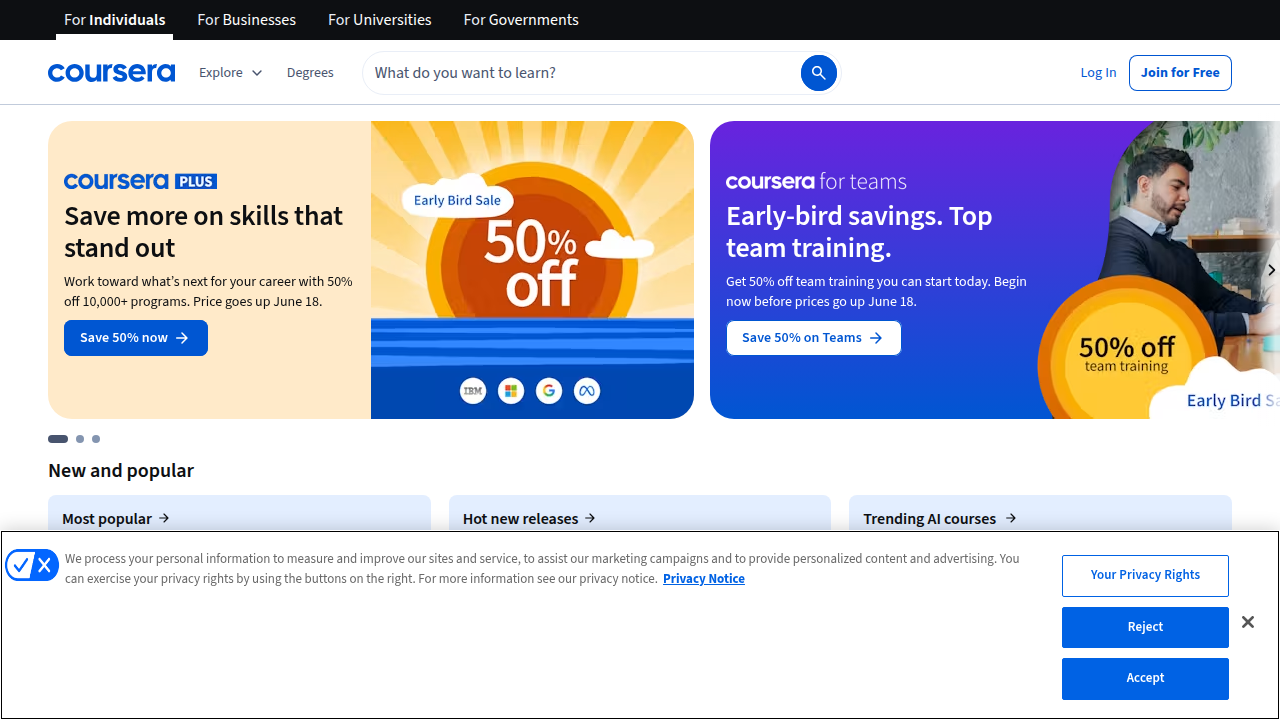Viewport: 1280px width, 720px height.
Task: Switch to the For Governments tab
Action: tap(521, 20)
